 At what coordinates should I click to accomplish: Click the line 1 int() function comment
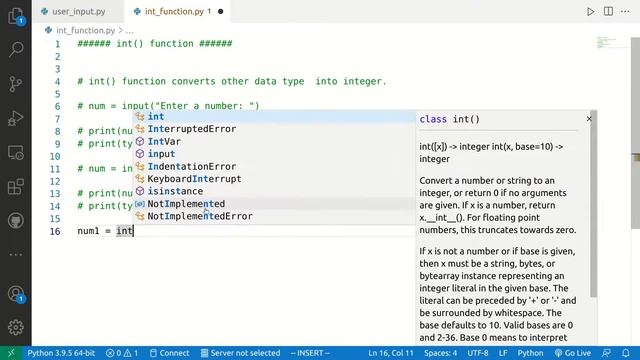click(155, 44)
